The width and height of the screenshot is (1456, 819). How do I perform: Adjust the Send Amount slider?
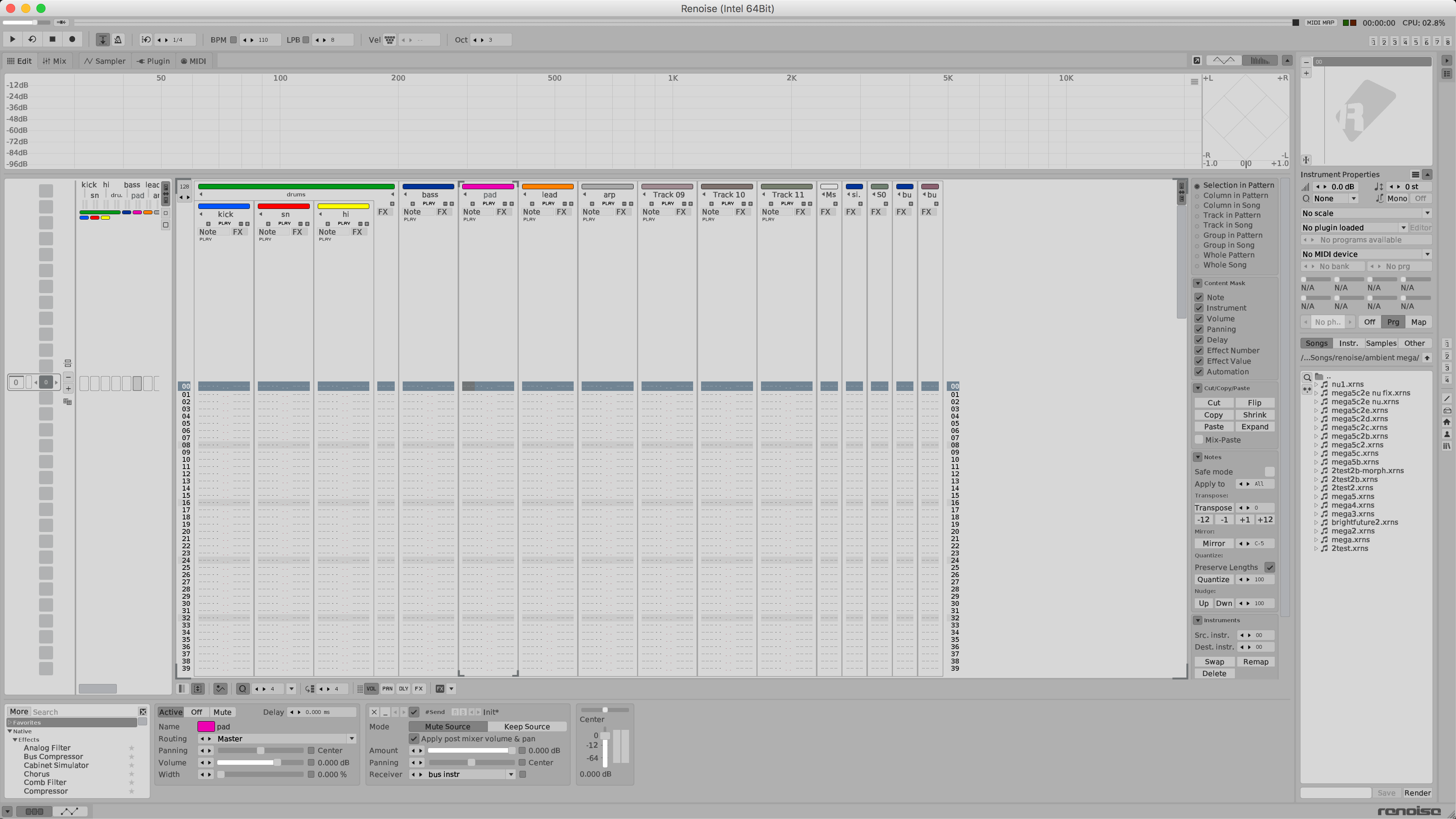[471, 751]
